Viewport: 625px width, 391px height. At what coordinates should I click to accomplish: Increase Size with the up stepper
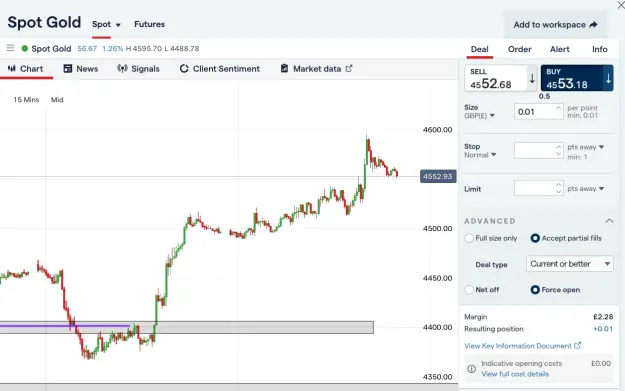pos(558,108)
